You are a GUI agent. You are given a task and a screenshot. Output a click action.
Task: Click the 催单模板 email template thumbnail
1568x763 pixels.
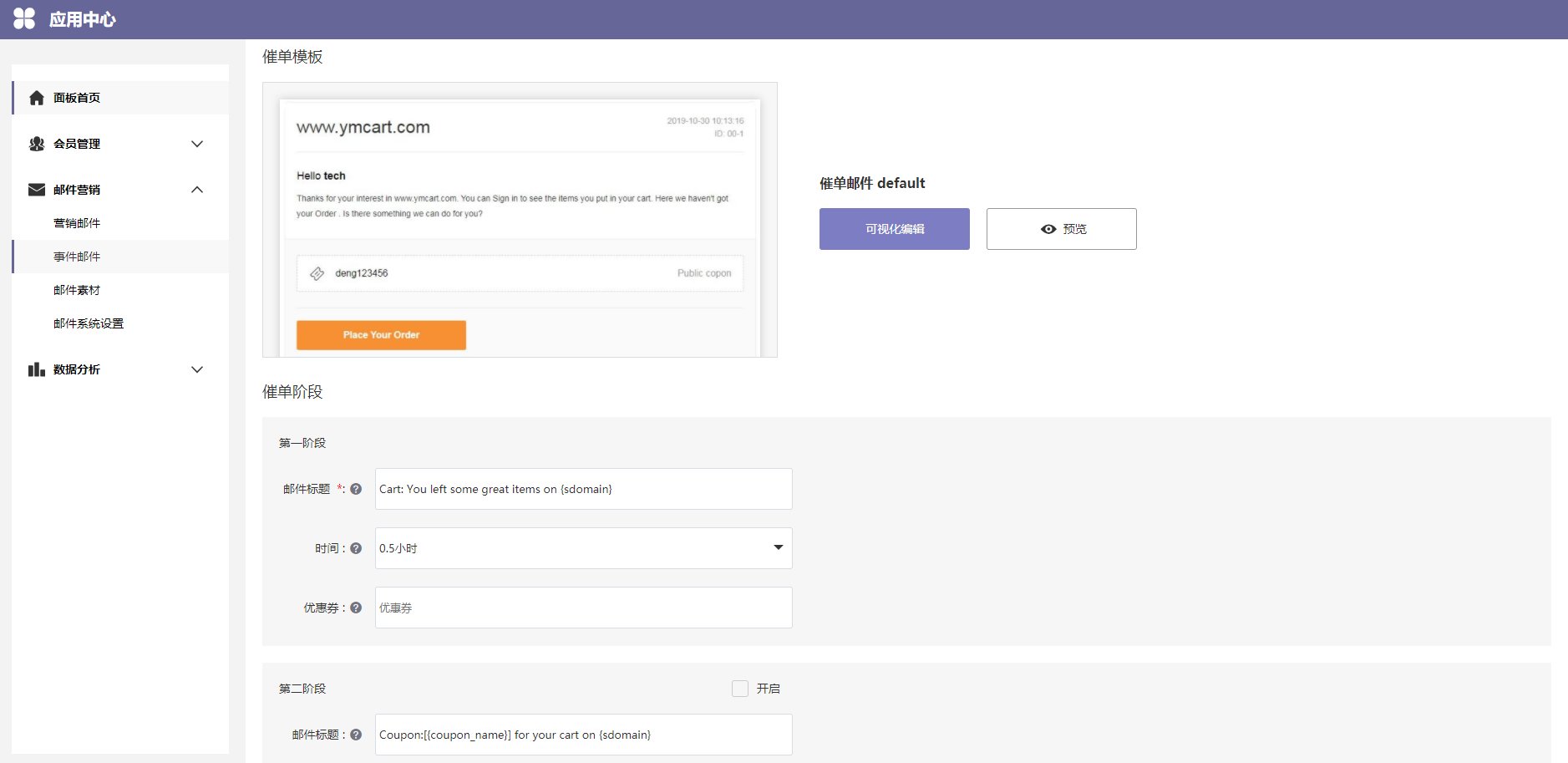520,220
